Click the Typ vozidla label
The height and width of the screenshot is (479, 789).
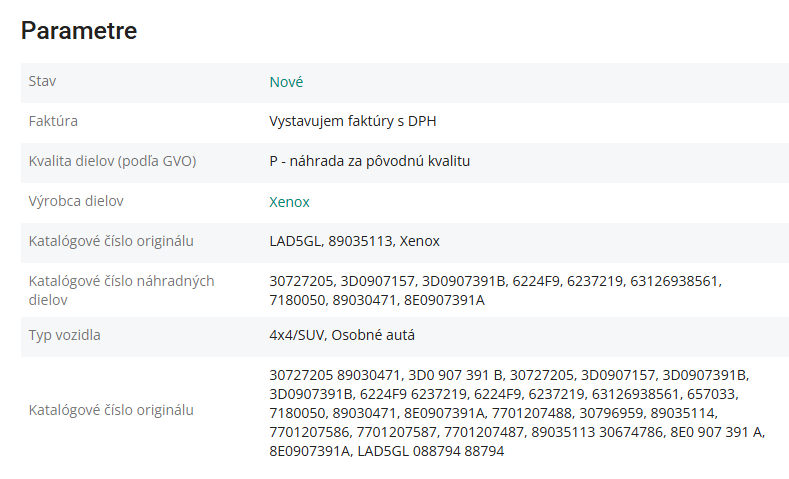click(x=65, y=334)
